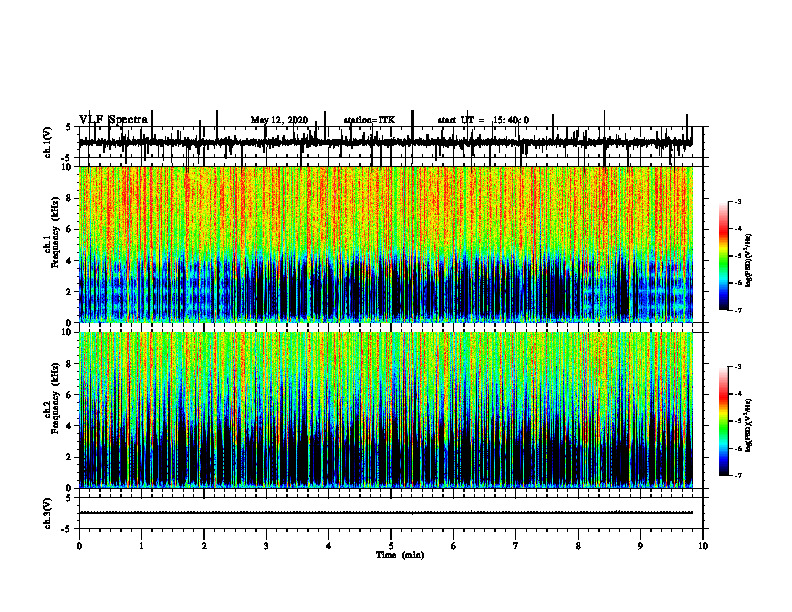Click the 6 kHz tick on ch.2 frequency axis

coord(70,395)
